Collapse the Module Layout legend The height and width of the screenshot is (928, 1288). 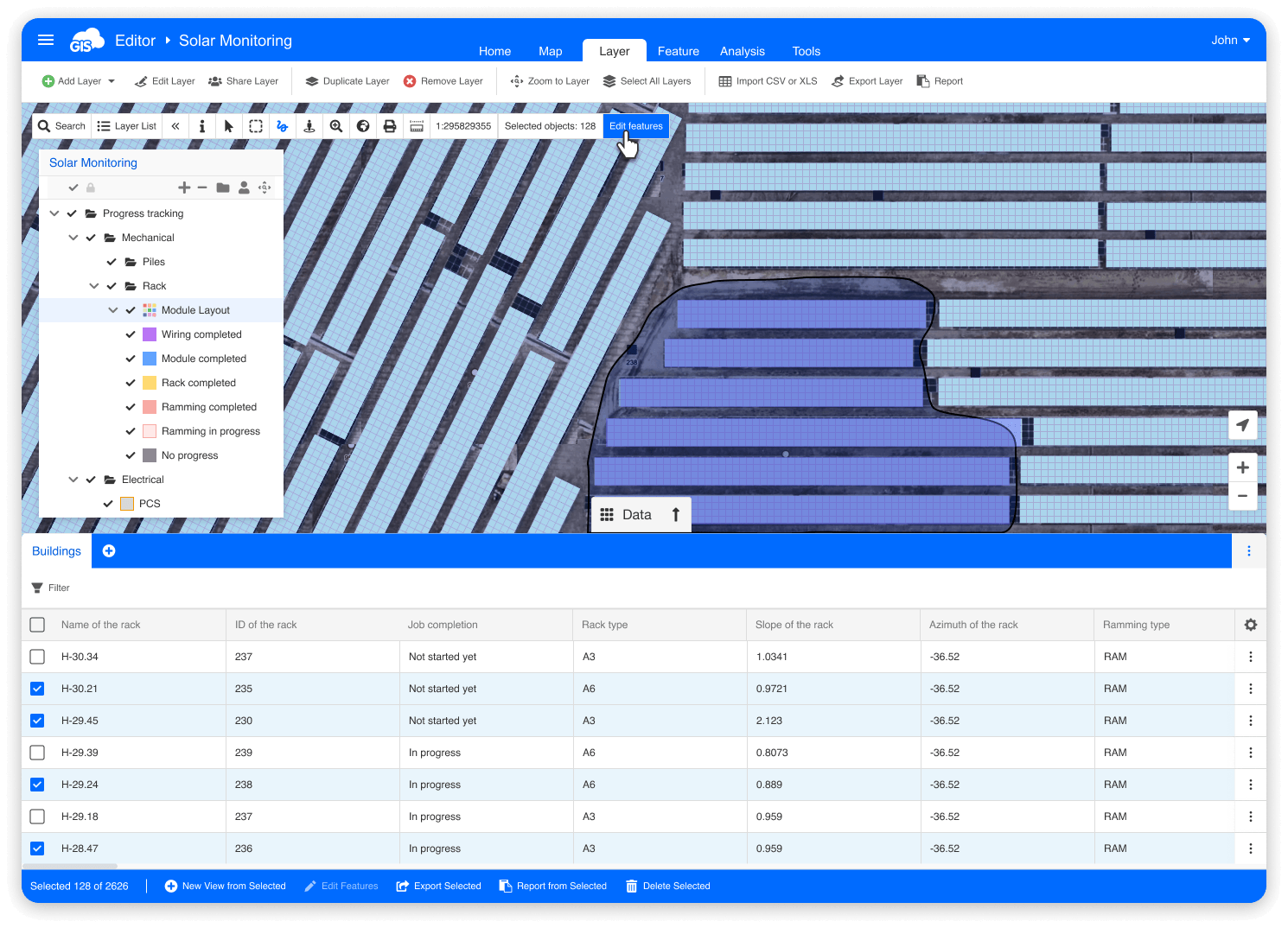pyautogui.click(x=113, y=310)
